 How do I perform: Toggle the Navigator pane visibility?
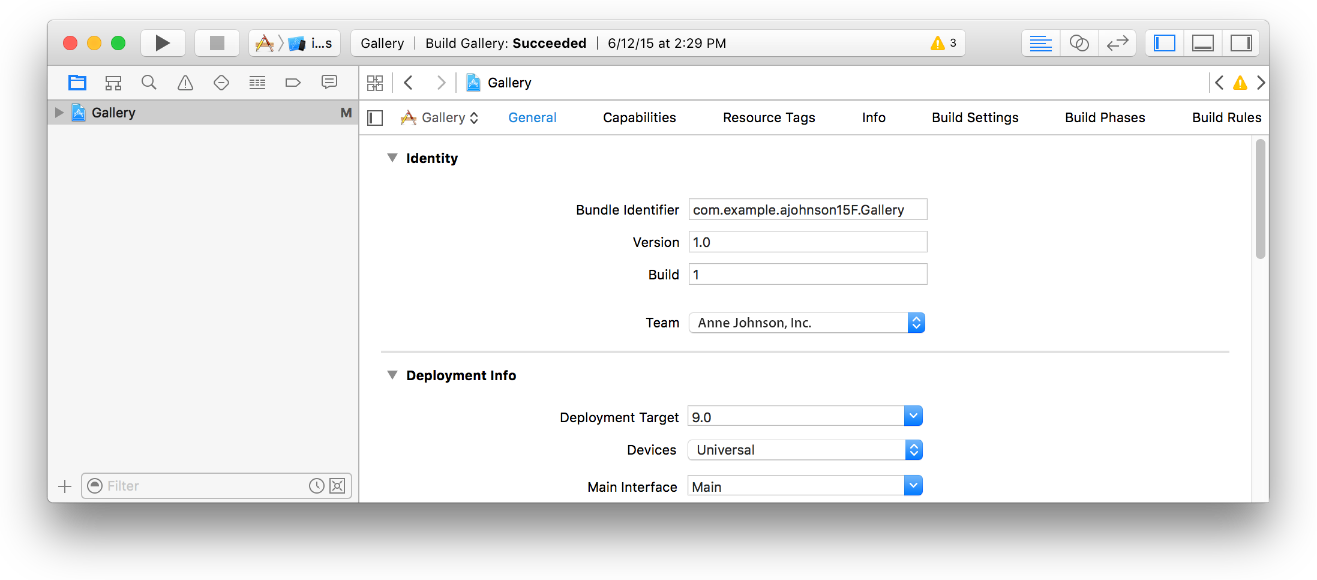1164,43
